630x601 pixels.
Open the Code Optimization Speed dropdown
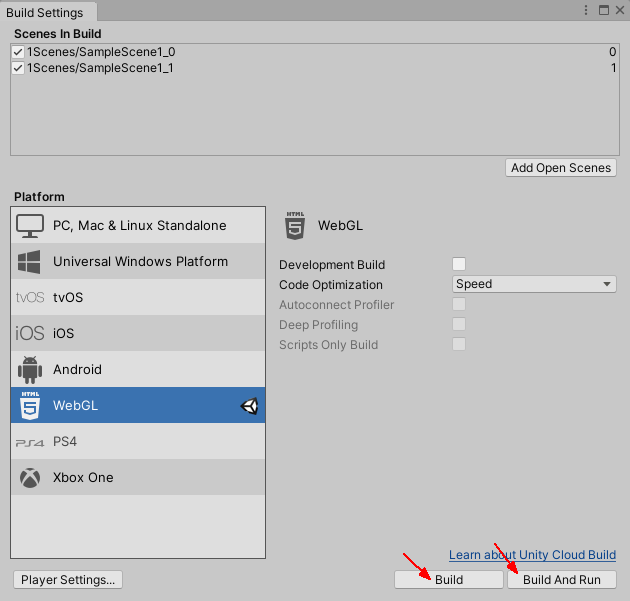click(x=534, y=284)
